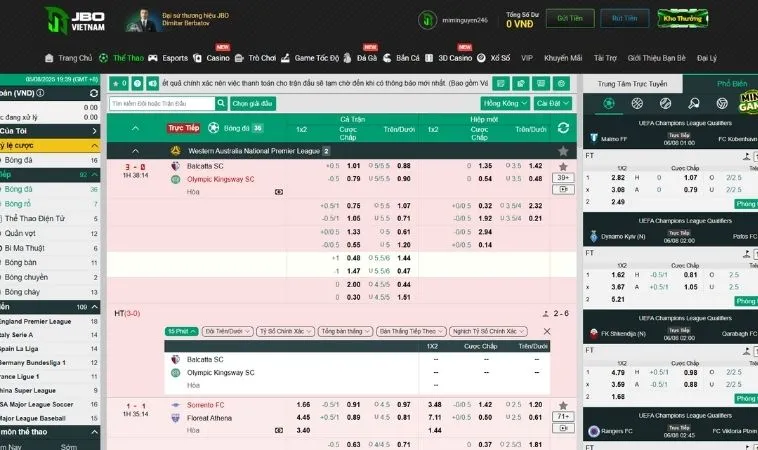
Task: Star the Balcatta SC match
Action: coord(563,167)
